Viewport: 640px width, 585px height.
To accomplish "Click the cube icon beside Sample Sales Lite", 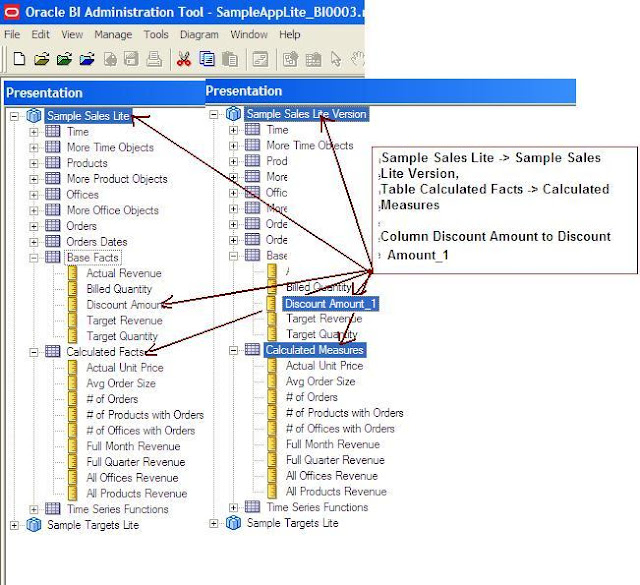I will 34,116.
